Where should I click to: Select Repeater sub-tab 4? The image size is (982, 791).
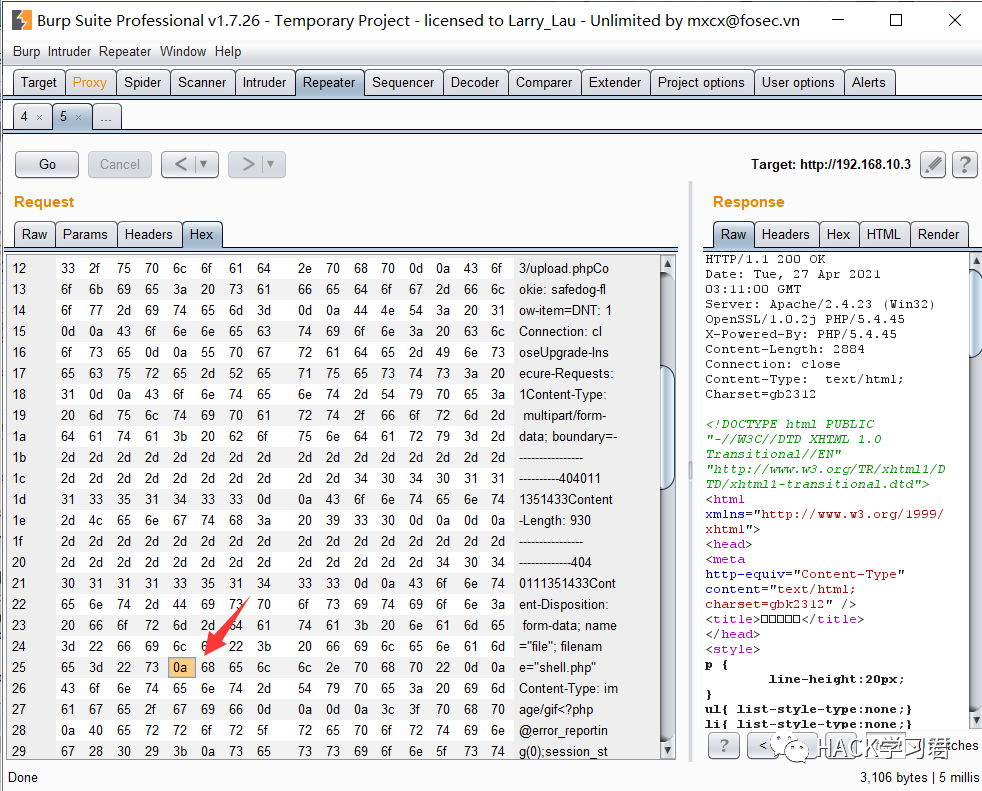[24, 116]
